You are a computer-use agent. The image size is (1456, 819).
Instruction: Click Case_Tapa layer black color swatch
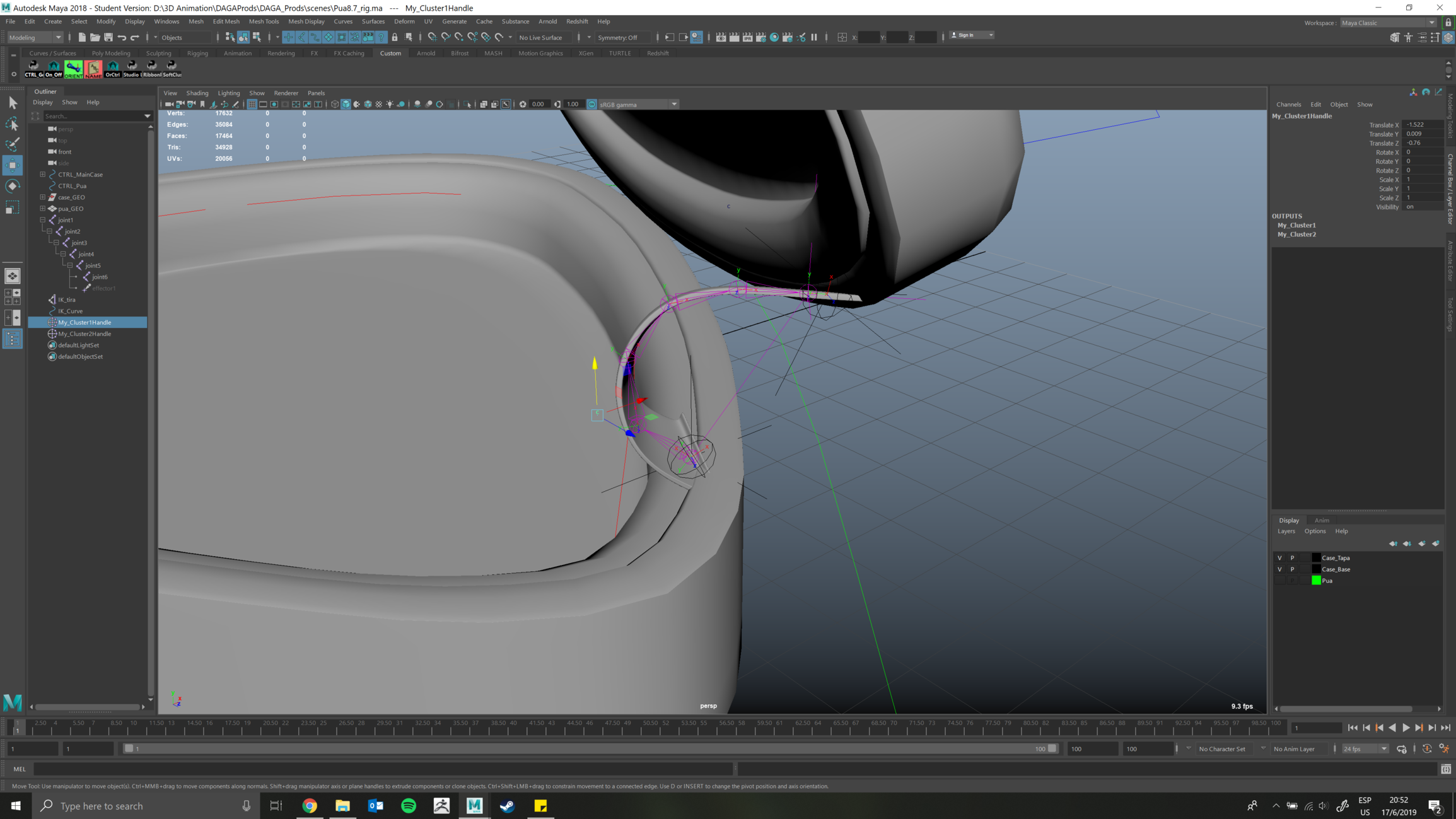1316,558
